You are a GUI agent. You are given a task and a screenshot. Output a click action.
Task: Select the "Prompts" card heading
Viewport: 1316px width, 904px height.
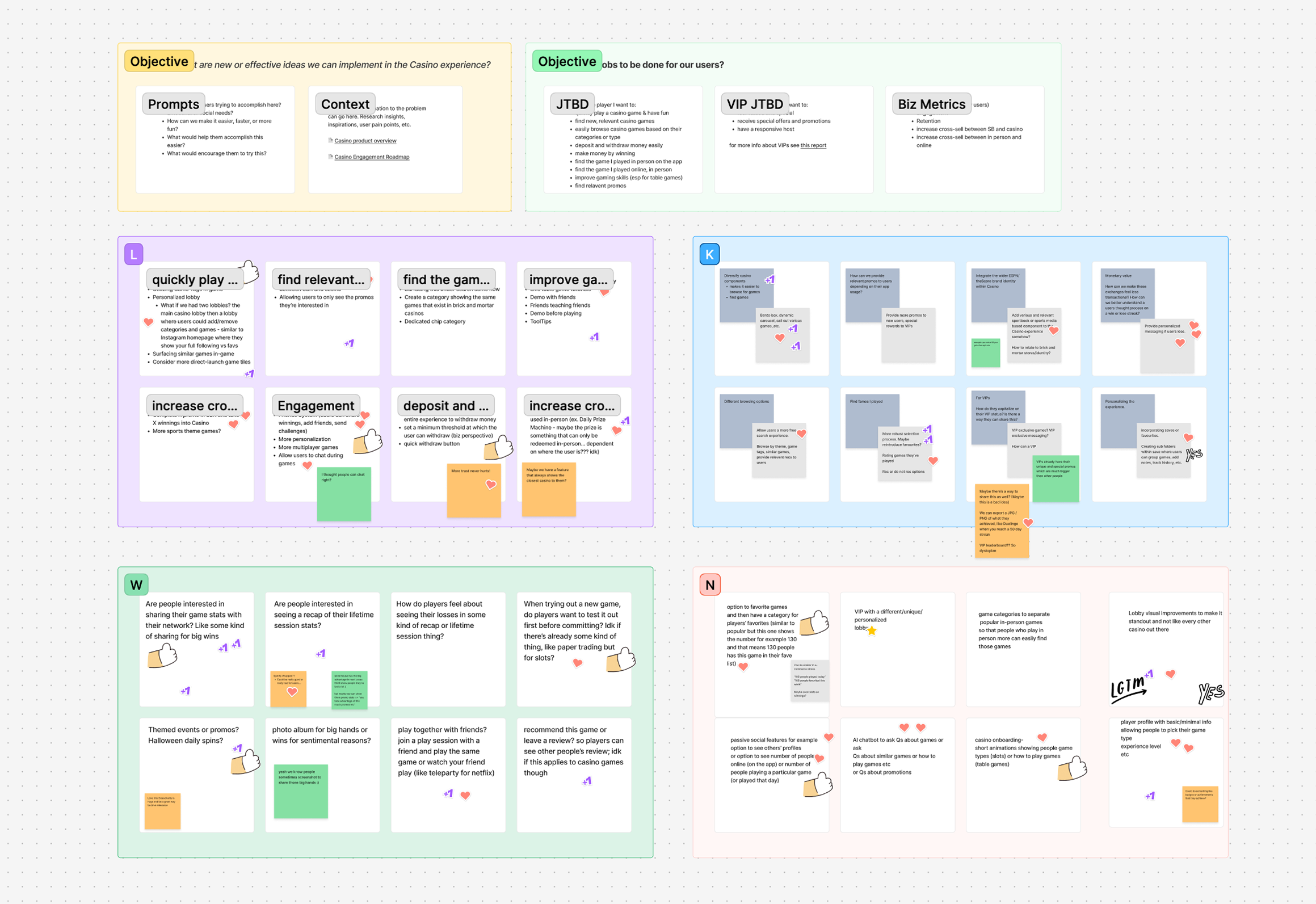pos(174,104)
